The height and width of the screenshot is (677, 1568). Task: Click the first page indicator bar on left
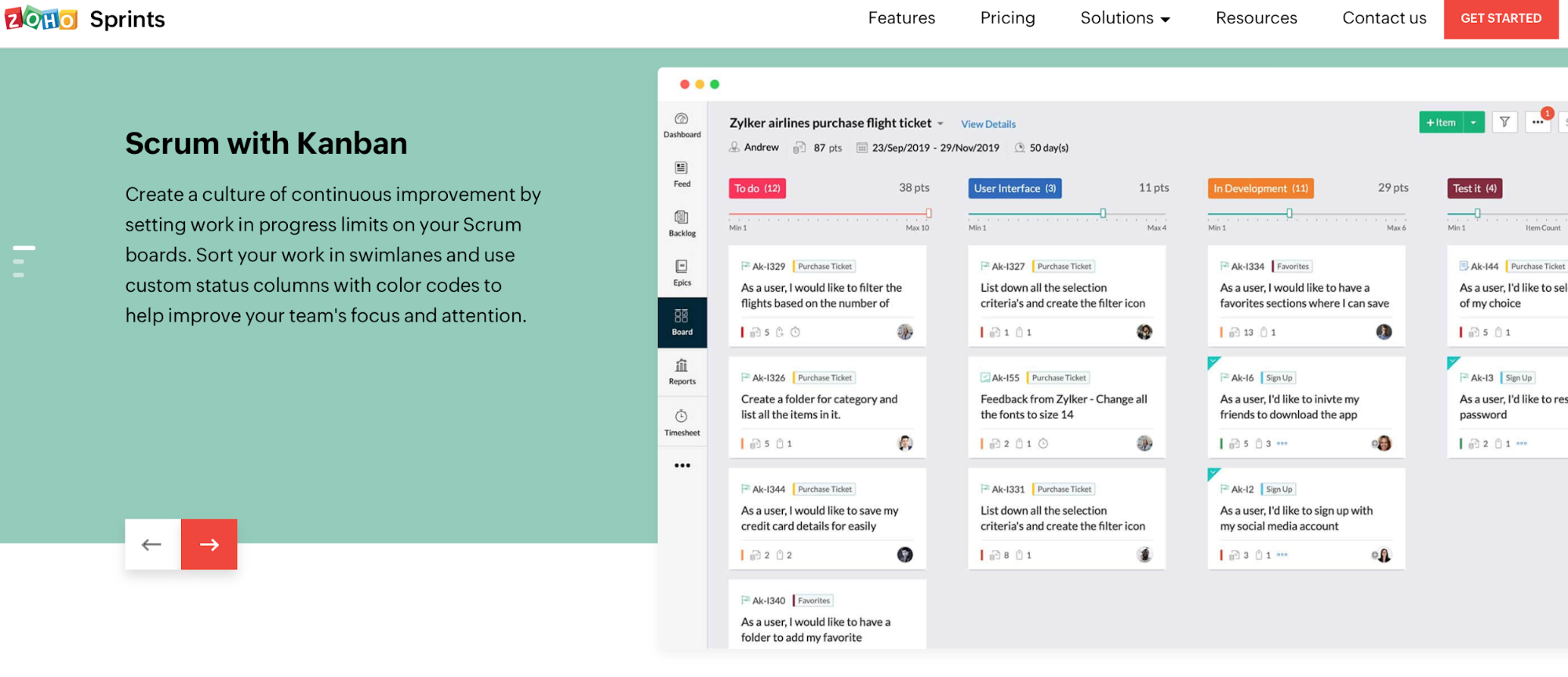[x=24, y=248]
